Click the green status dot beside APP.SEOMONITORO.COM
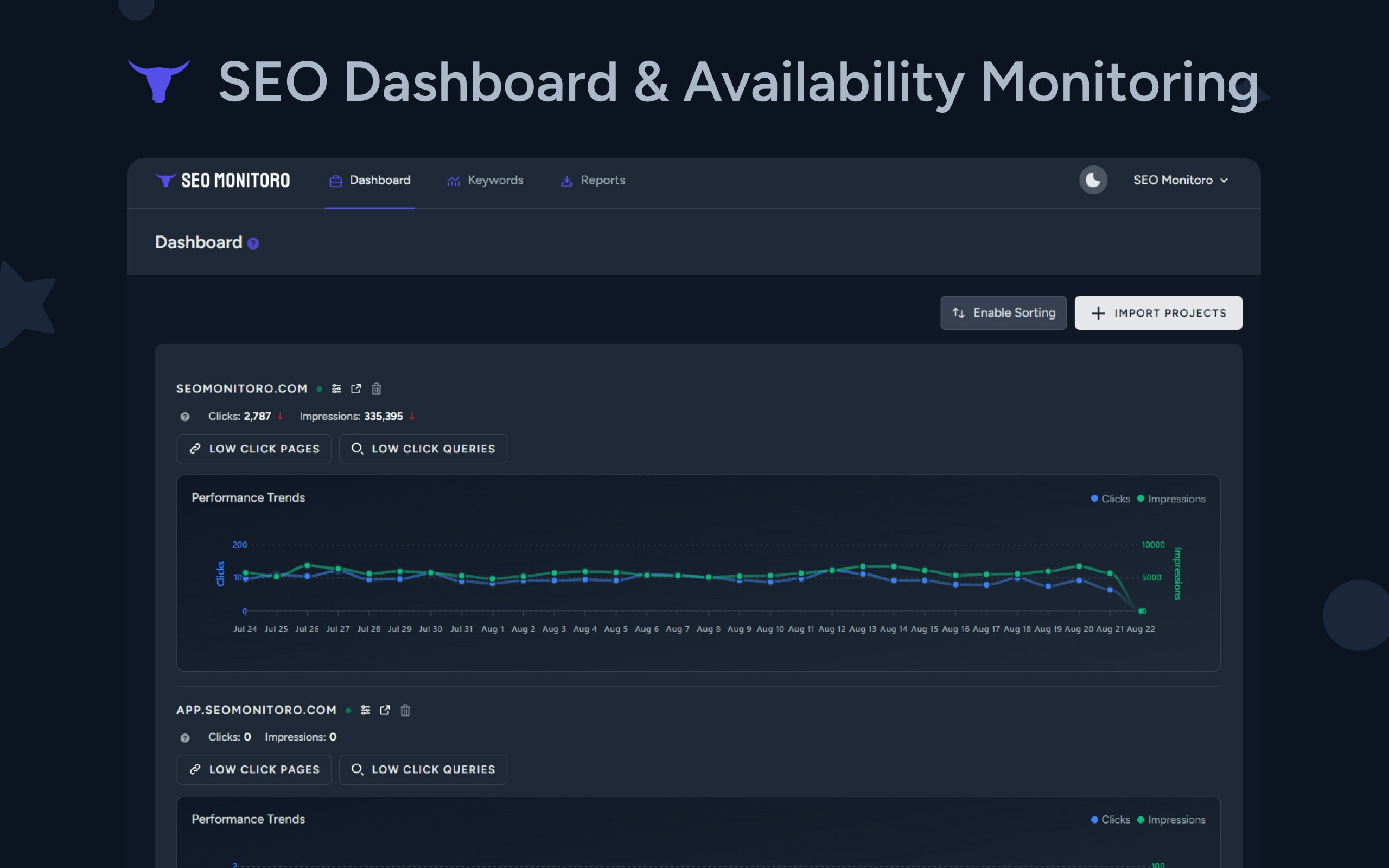 pyautogui.click(x=348, y=710)
